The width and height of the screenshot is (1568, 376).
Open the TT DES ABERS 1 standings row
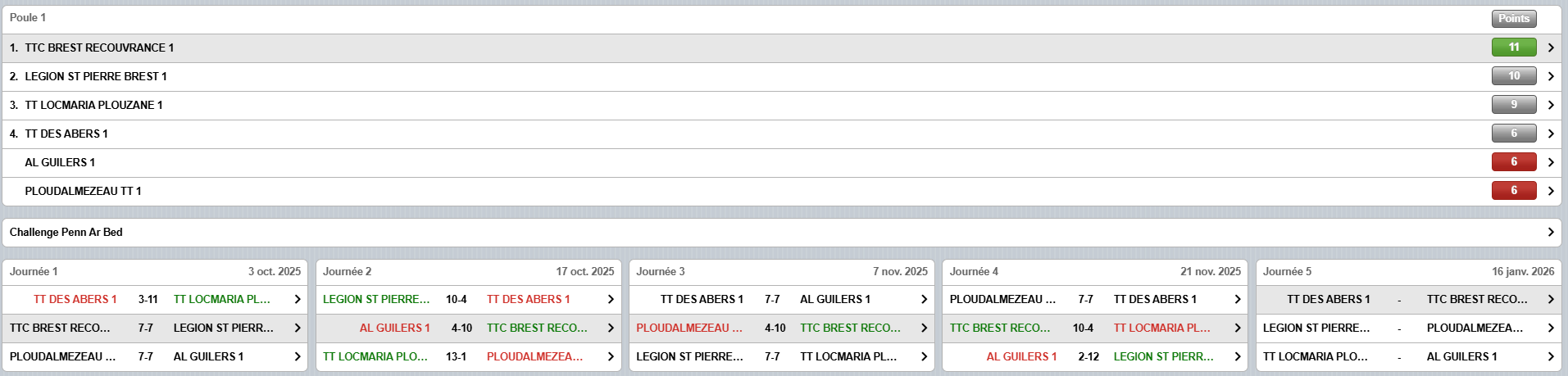66,134
